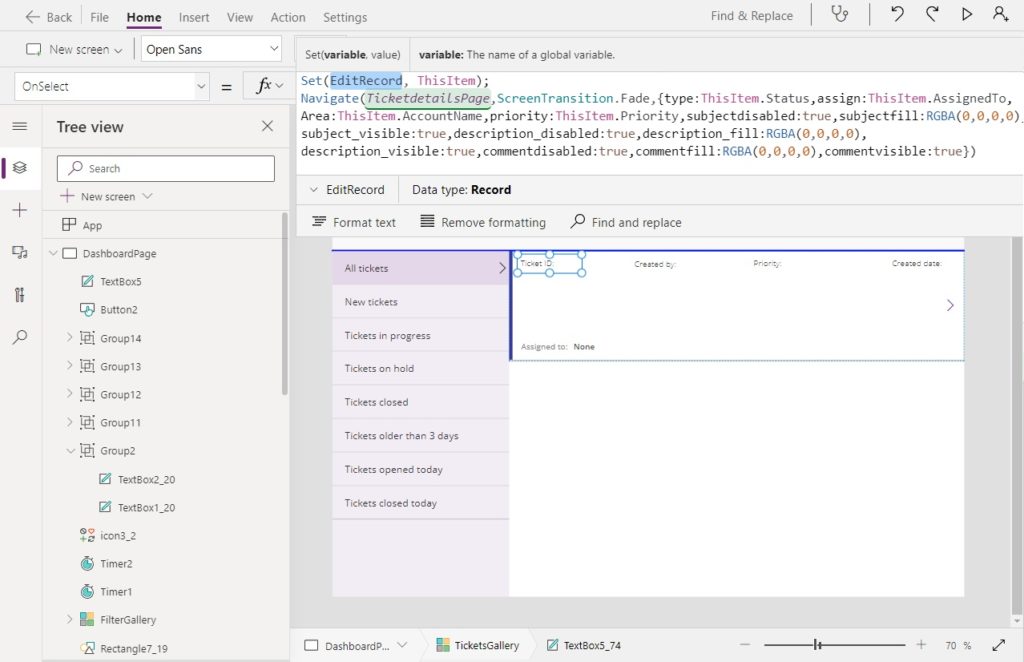Open the Insert pane from the left rail

click(20, 210)
